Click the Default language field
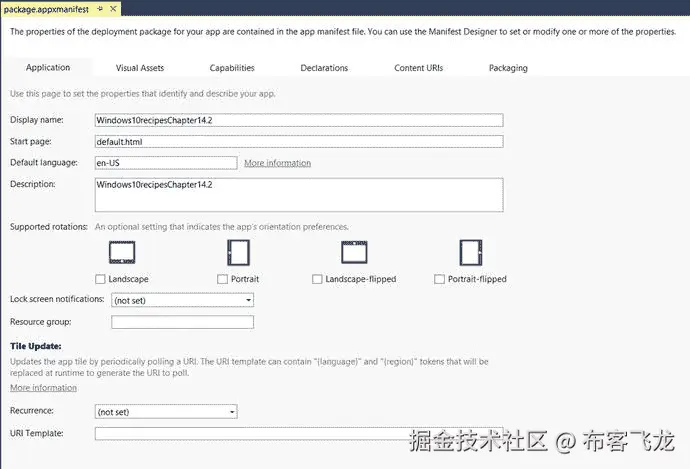The height and width of the screenshot is (469, 690). (x=166, y=163)
